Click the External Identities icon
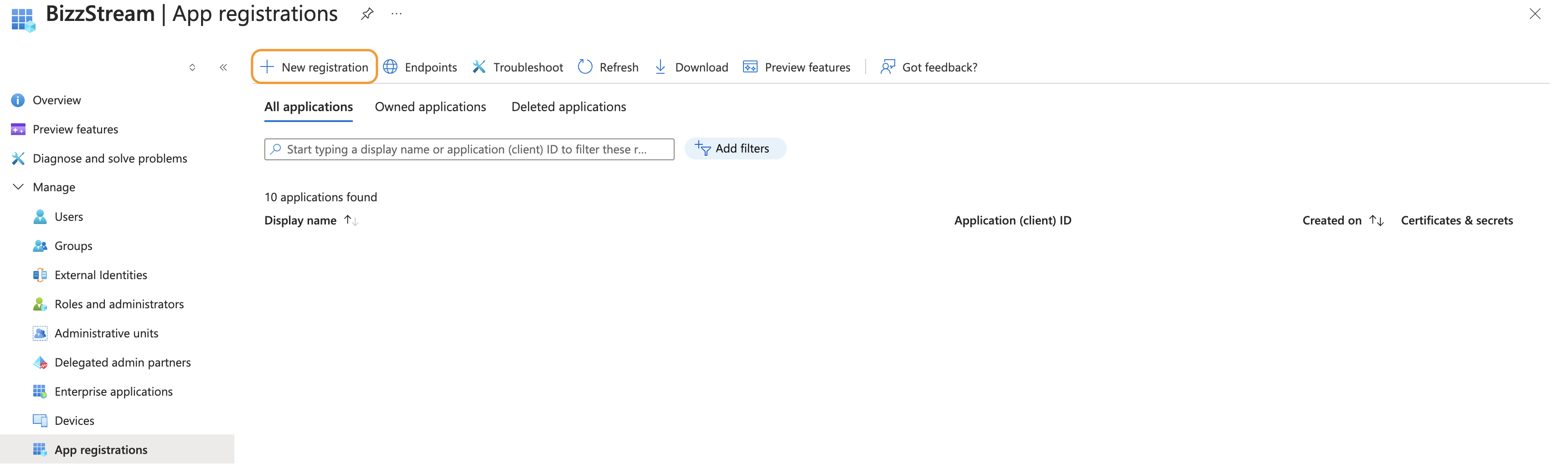This screenshot has width=1568, height=469. point(40,275)
